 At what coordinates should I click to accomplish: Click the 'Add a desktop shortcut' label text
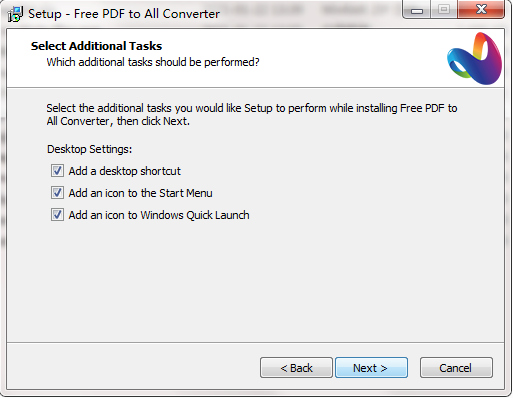tap(125, 171)
